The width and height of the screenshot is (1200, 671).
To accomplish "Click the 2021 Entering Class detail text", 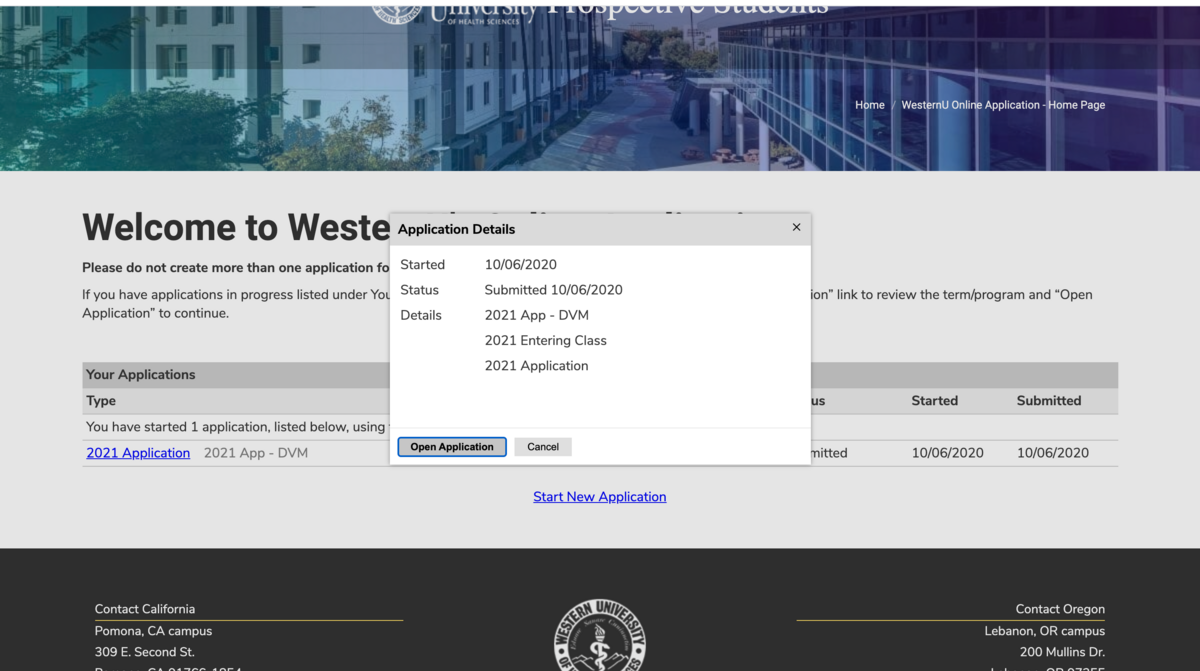I will pos(545,341).
